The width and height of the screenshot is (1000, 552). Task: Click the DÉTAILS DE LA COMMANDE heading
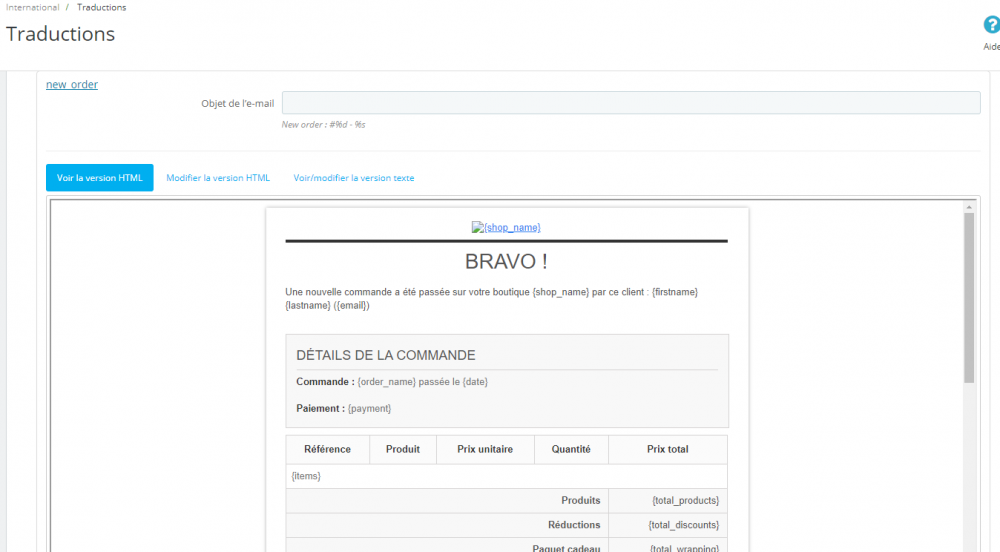(x=386, y=355)
